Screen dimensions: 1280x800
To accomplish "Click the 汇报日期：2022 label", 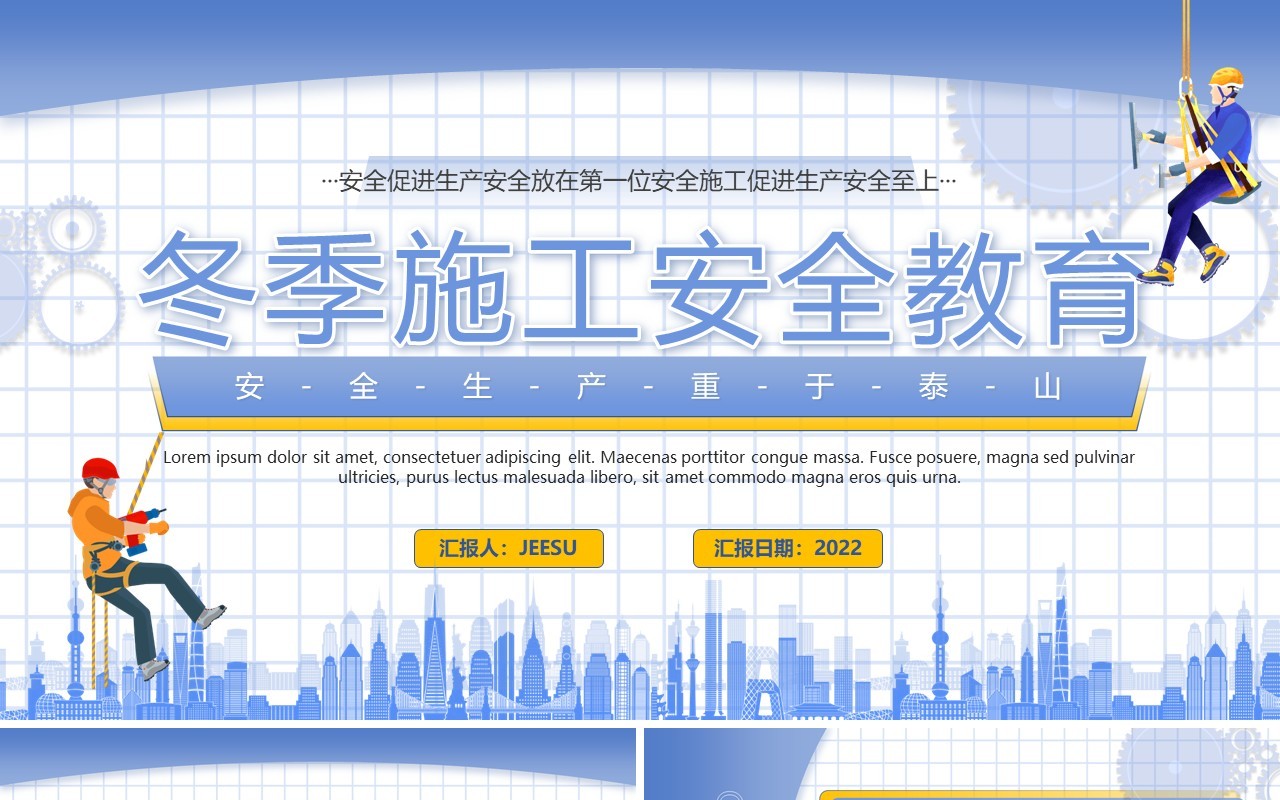I will 788,548.
